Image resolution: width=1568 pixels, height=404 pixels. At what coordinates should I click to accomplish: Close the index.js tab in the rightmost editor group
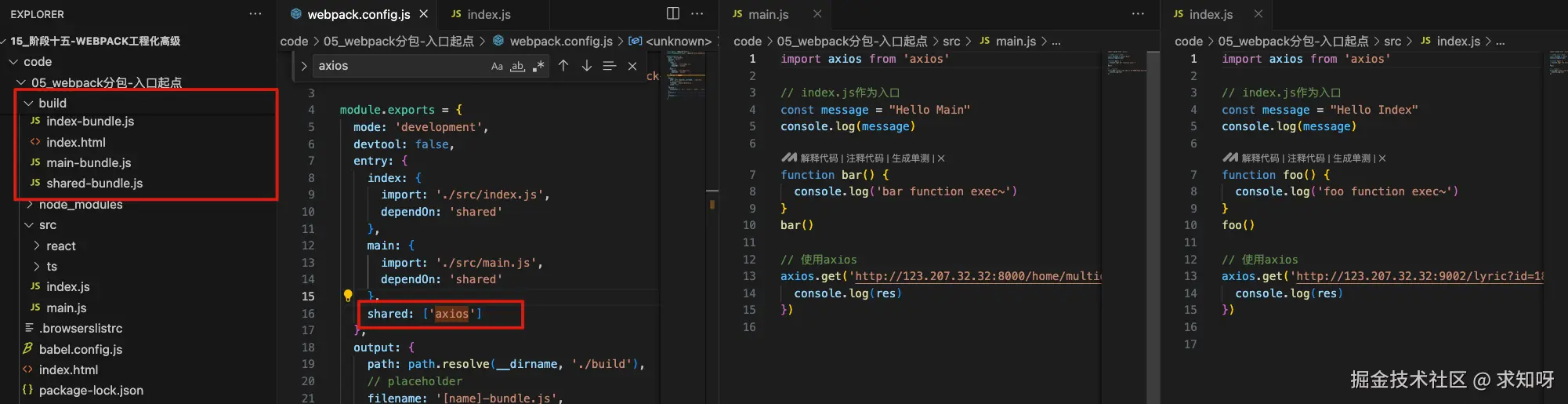coord(1258,14)
